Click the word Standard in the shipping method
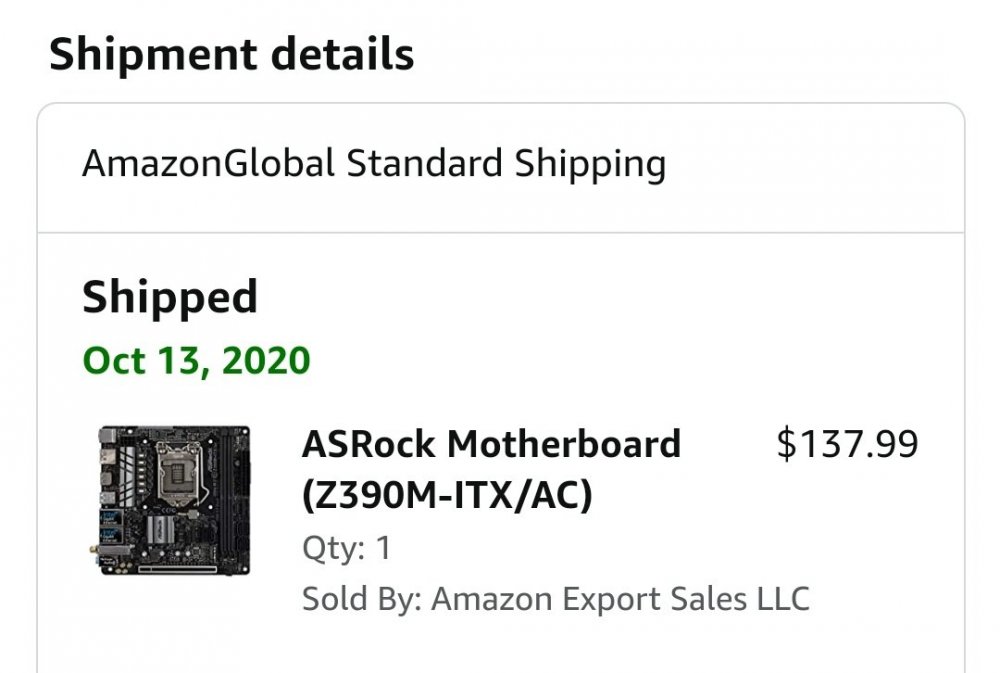This screenshot has width=1000, height=673. [x=424, y=163]
